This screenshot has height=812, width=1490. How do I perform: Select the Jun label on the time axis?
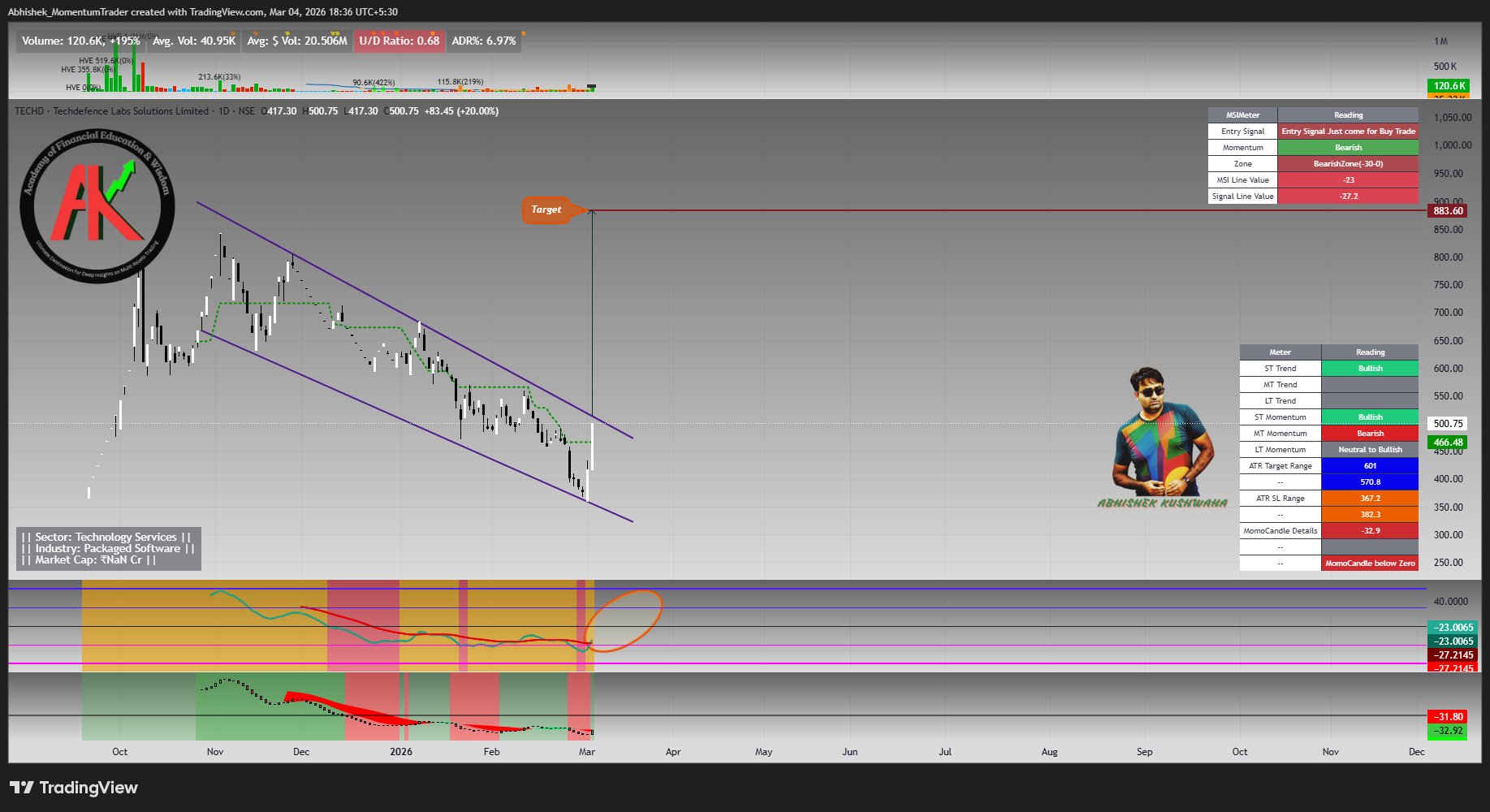point(850,752)
